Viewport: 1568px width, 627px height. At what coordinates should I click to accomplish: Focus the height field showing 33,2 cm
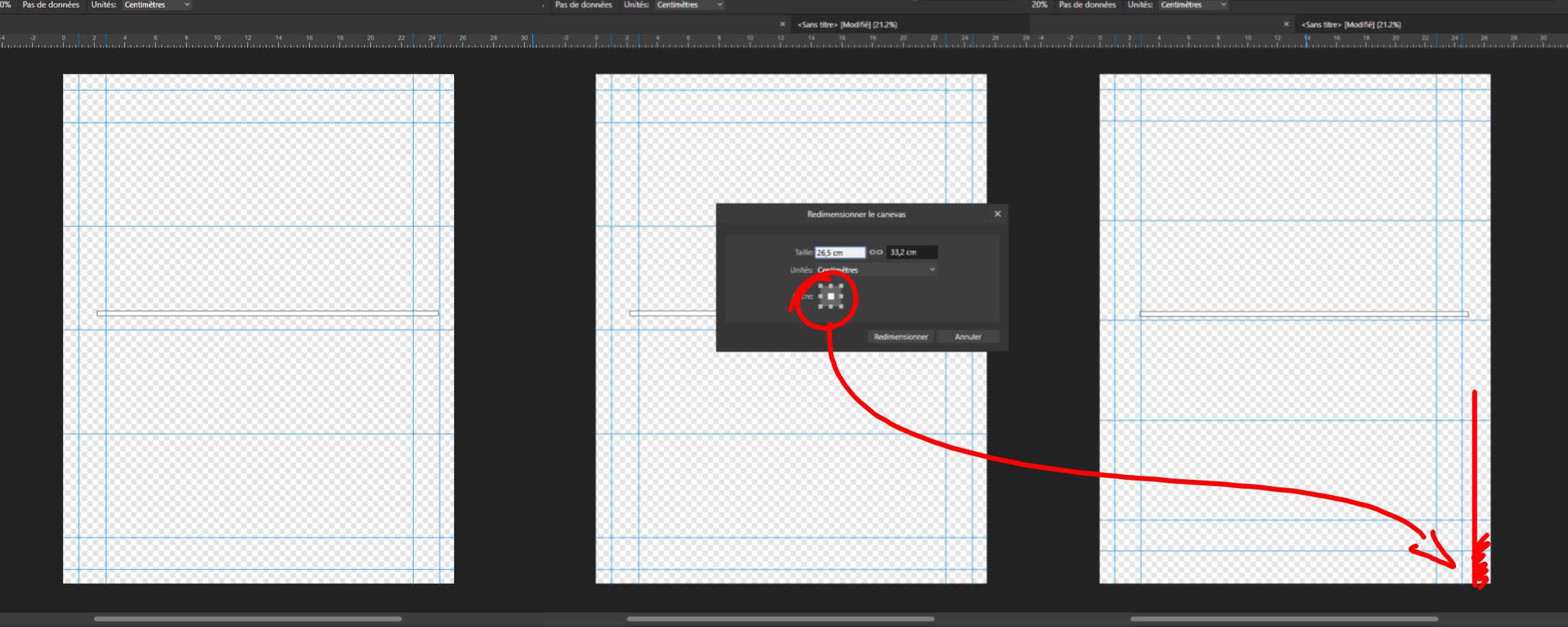coord(912,252)
